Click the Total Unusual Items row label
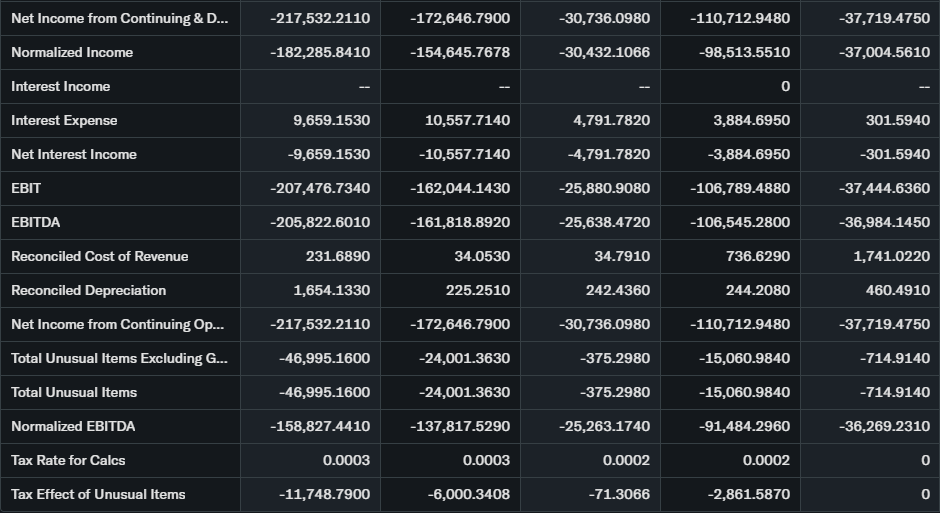 [74, 392]
